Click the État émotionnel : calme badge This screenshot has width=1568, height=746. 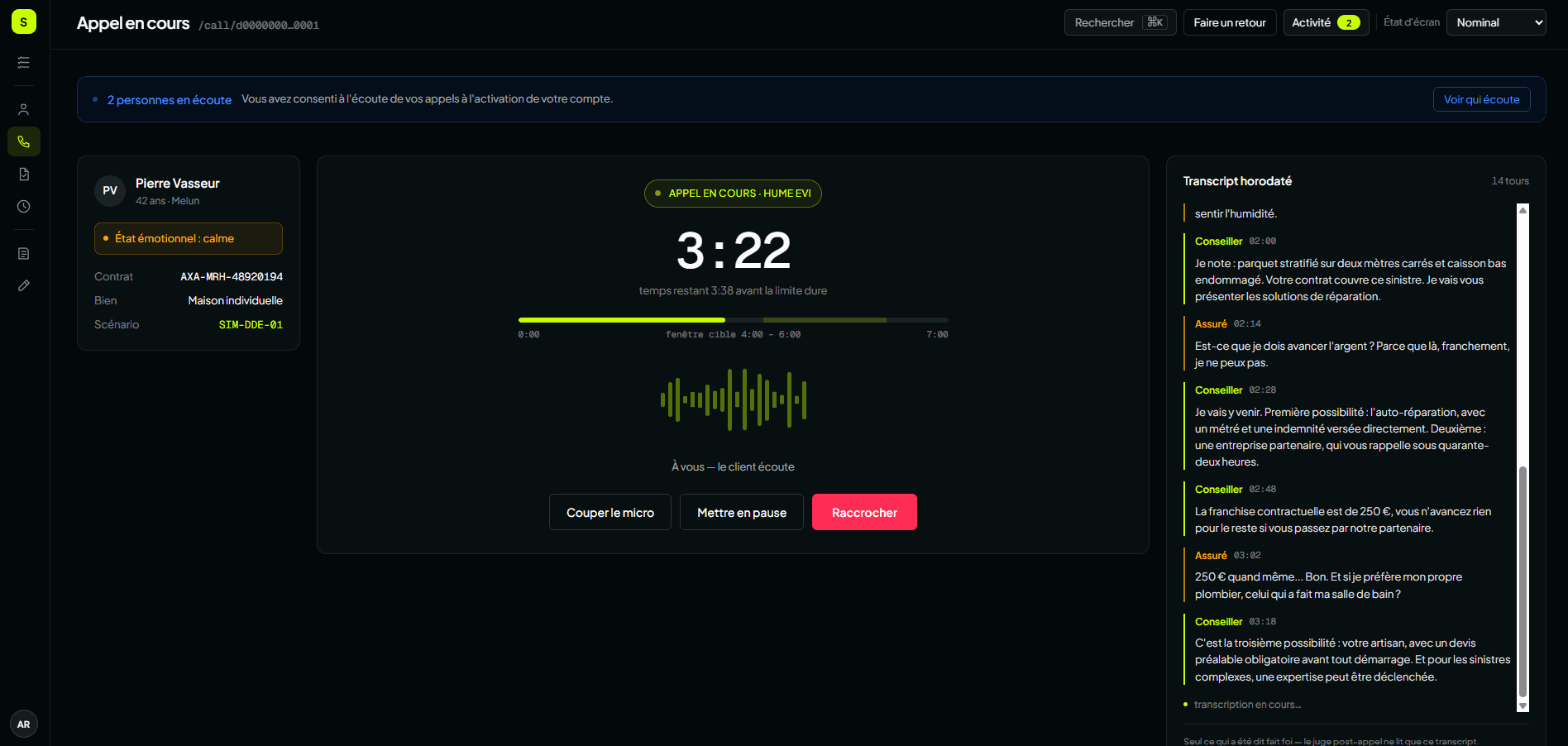click(x=189, y=238)
